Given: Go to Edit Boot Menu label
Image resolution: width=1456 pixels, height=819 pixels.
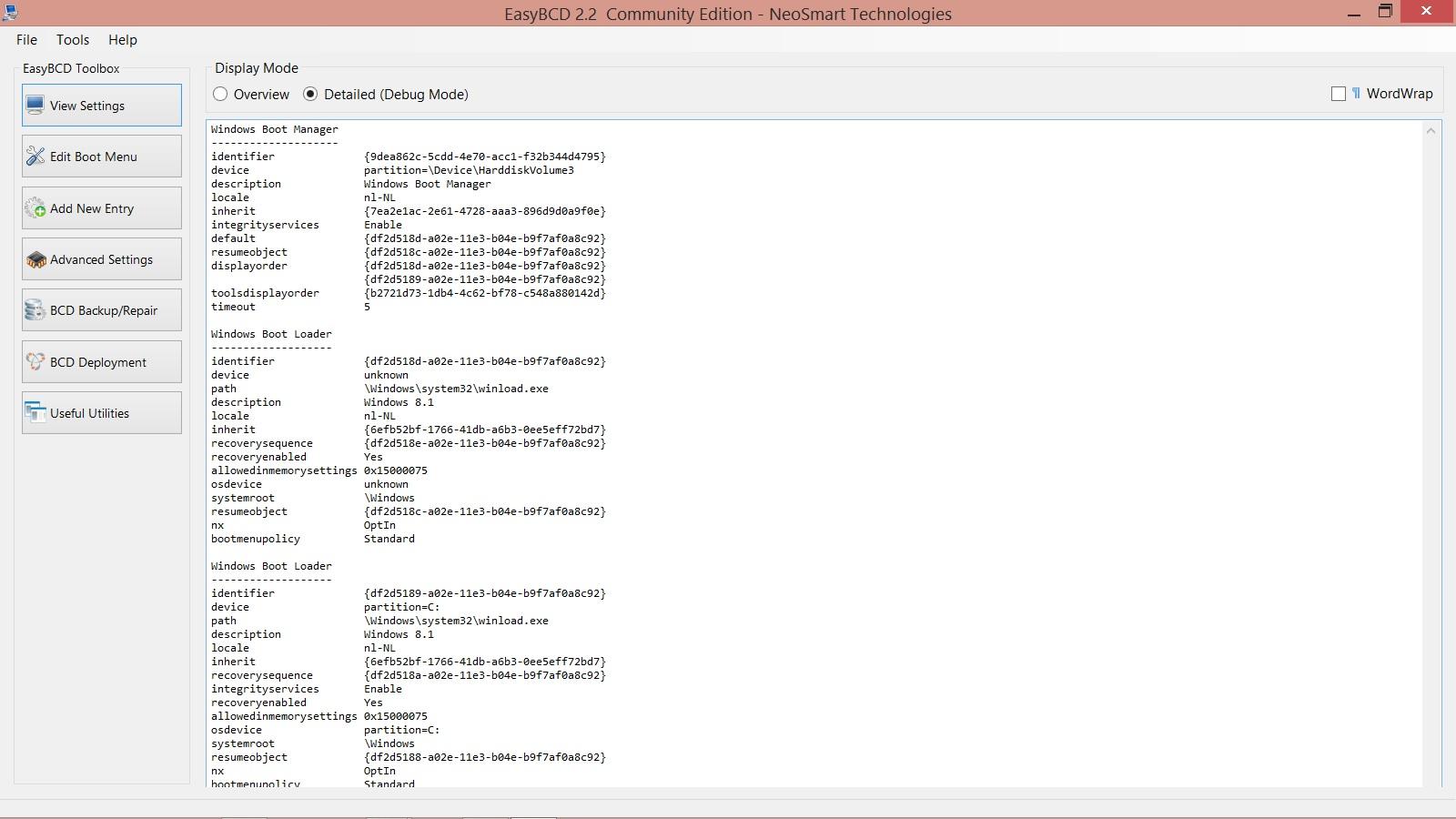Looking at the screenshot, I should coord(94,157).
